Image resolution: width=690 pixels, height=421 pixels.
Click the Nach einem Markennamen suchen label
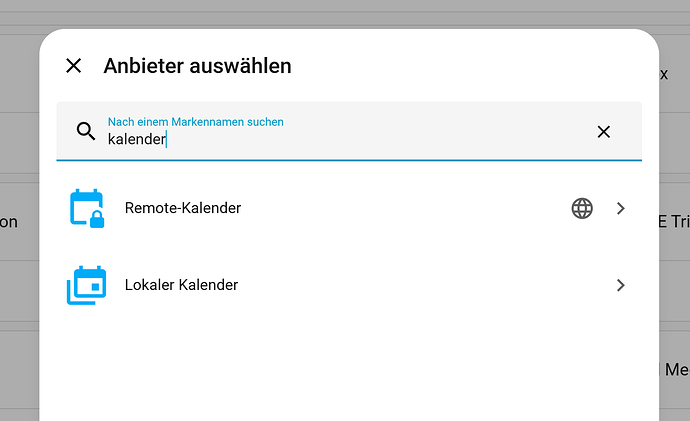(x=195, y=122)
